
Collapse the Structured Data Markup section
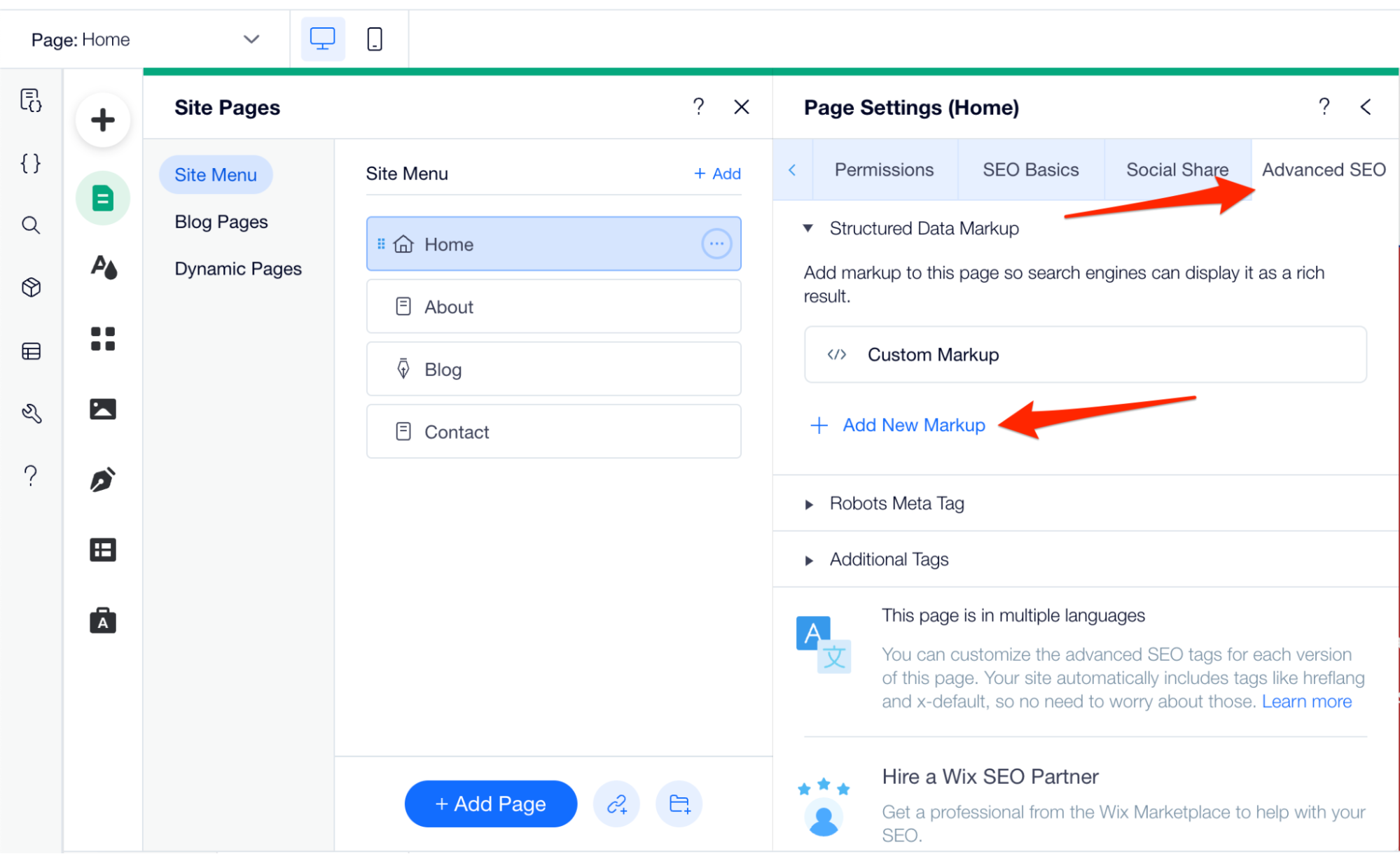[809, 227]
